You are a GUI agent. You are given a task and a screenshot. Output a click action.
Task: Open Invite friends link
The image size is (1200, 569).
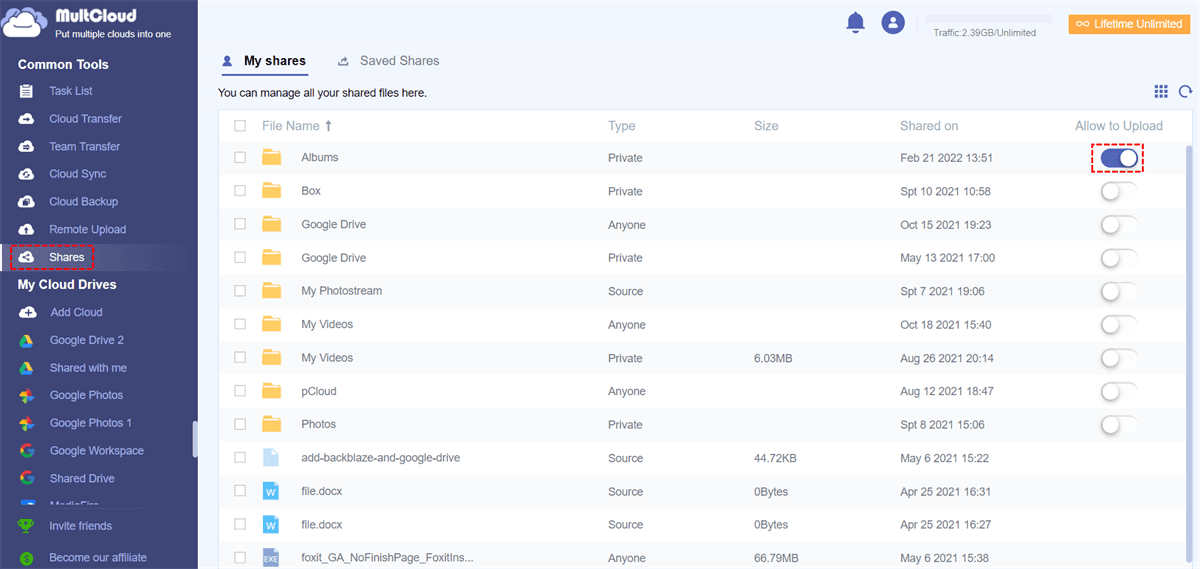pos(80,526)
